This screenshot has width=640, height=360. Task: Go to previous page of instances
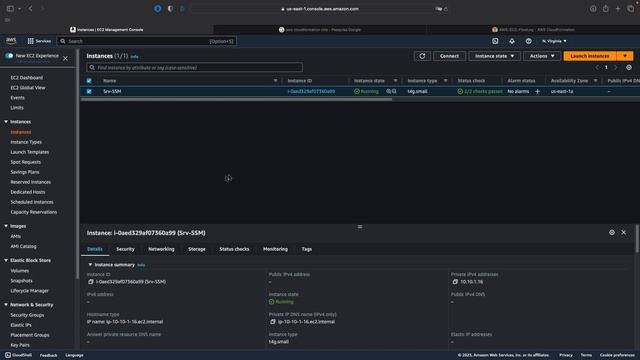click(x=597, y=67)
